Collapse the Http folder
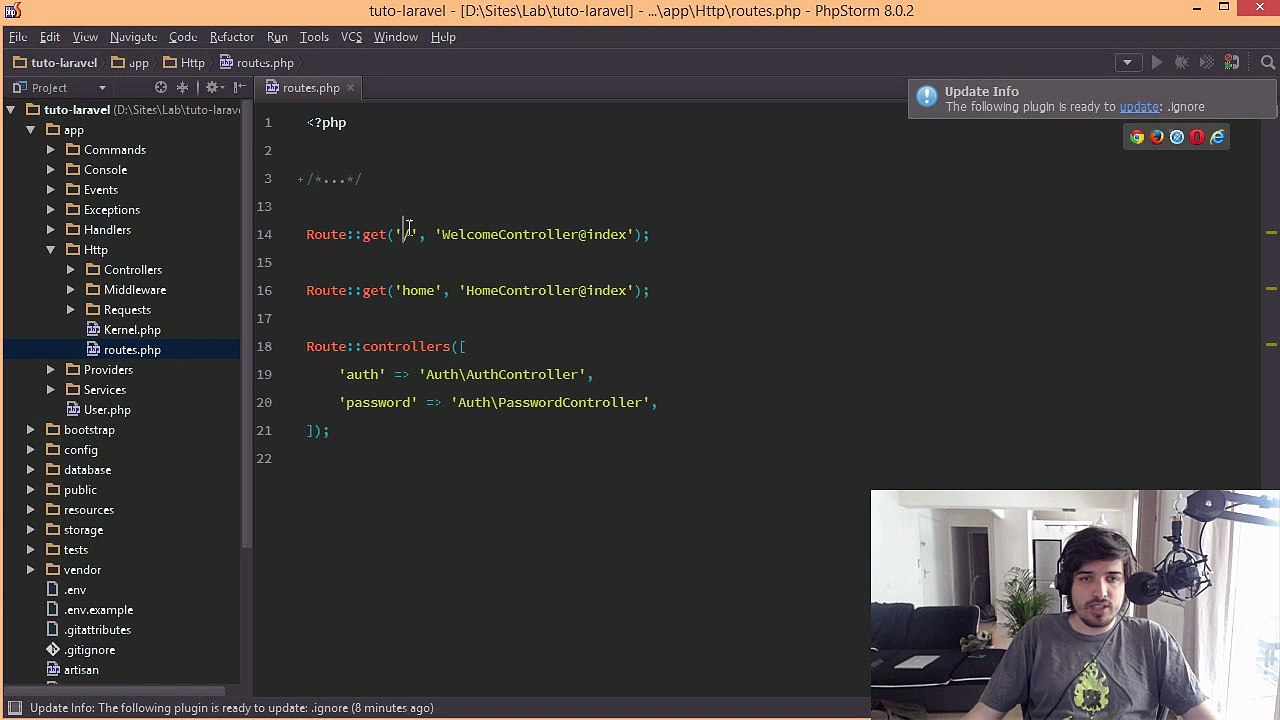The height and width of the screenshot is (720, 1280). tap(50, 250)
